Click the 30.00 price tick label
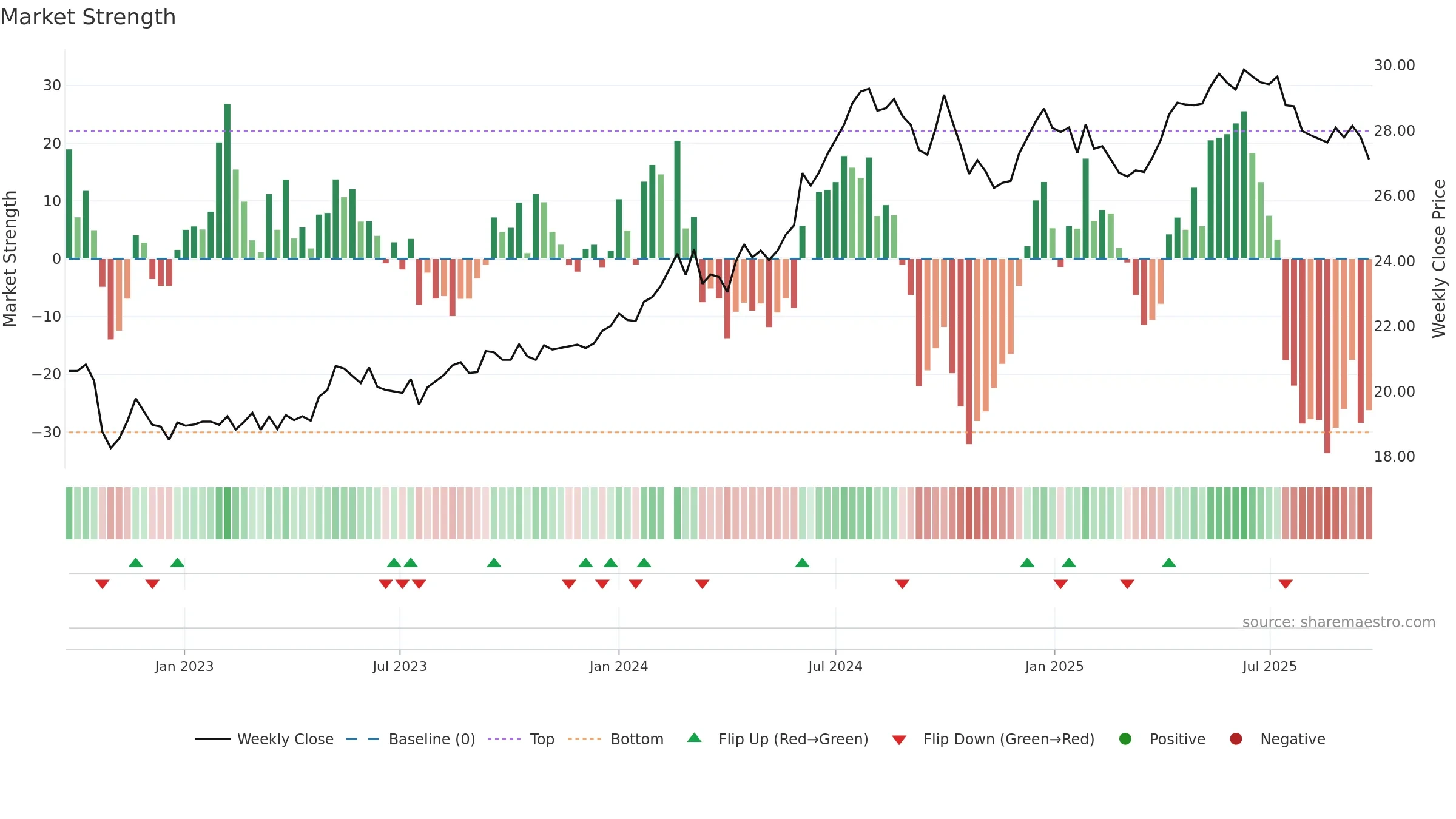This screenshot has width=1456, height=819. (x=1394, y=66)
